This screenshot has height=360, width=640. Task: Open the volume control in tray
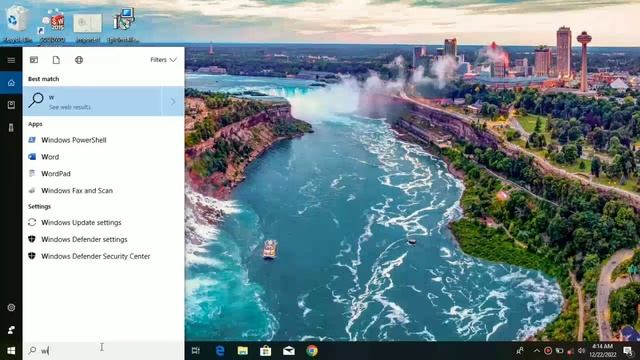point(582,351)
